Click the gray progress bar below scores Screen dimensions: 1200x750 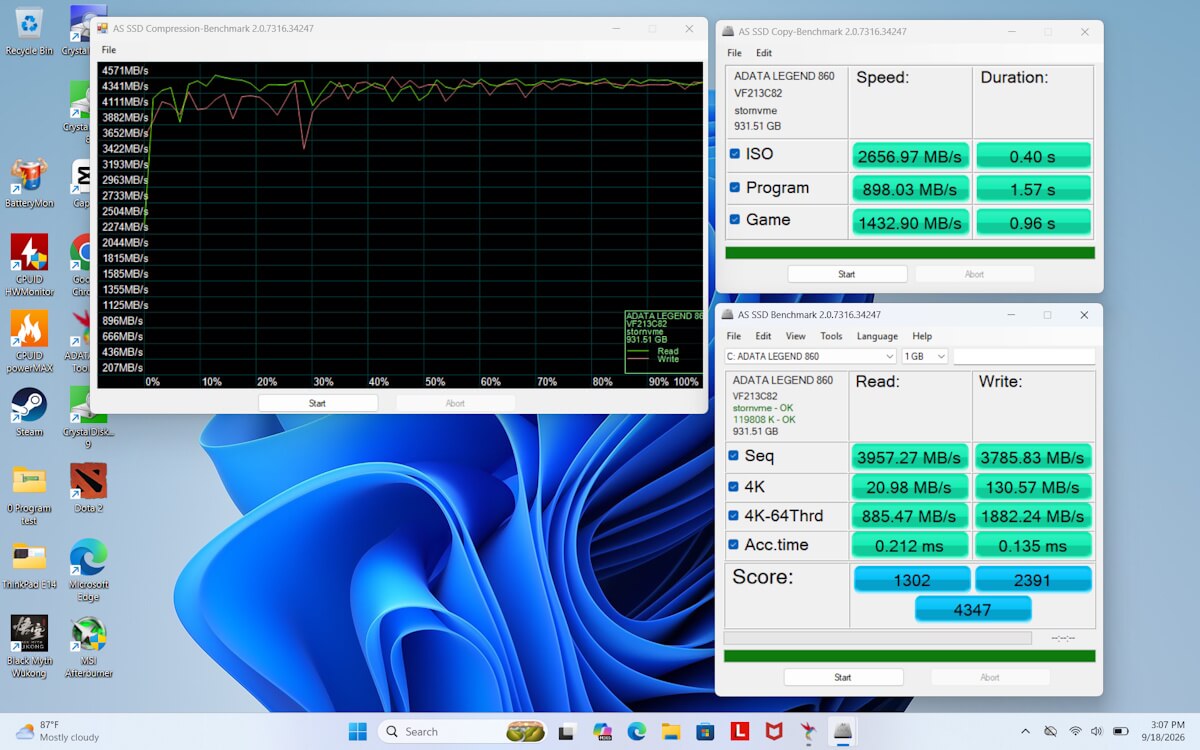877,637
